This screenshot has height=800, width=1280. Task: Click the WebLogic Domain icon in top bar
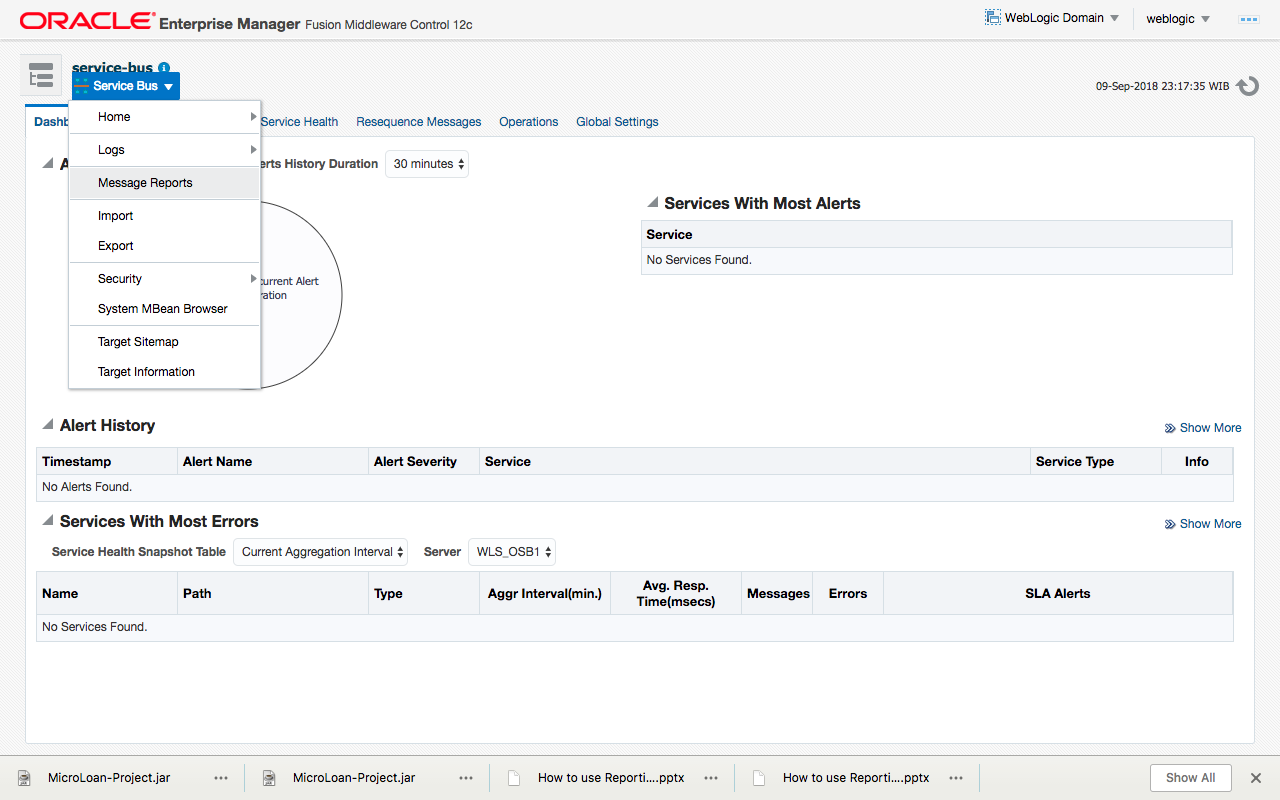pyautogui.click(x=993, y=17)
